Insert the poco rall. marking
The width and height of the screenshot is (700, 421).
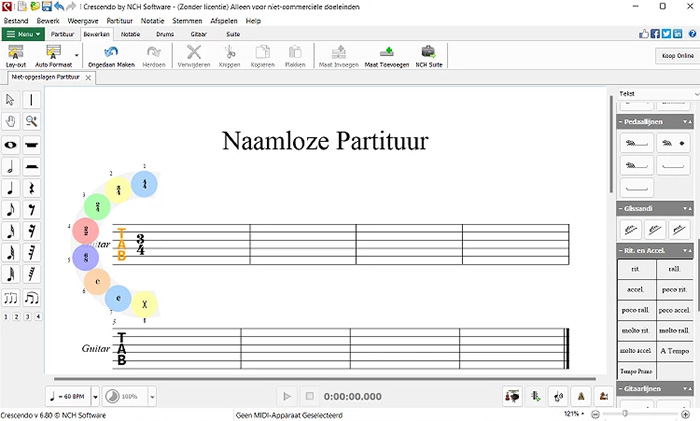point(636,310)
